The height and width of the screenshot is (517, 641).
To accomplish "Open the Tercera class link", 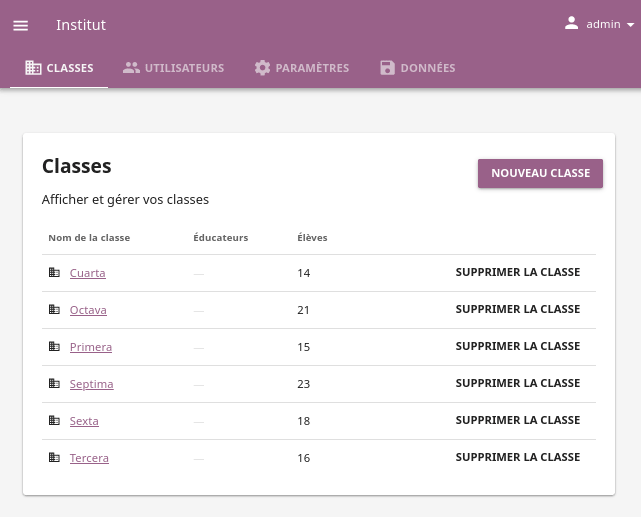I will pyautogui.click(x=89, y=458).
